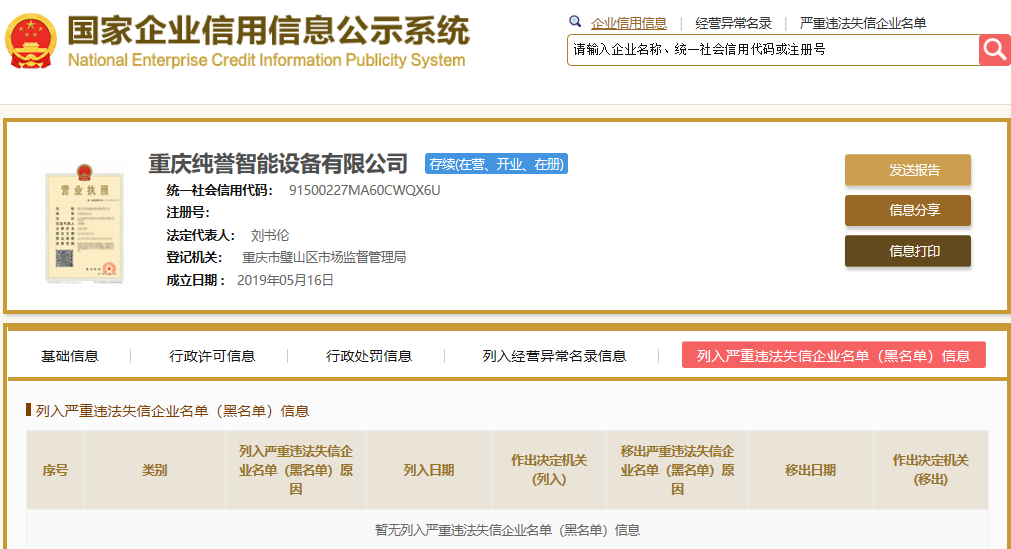Click the 移出严重违法失信企业名单（黑名单）原因 column header
Viewport: 1011px width, 549px height.
pos(677,470)
